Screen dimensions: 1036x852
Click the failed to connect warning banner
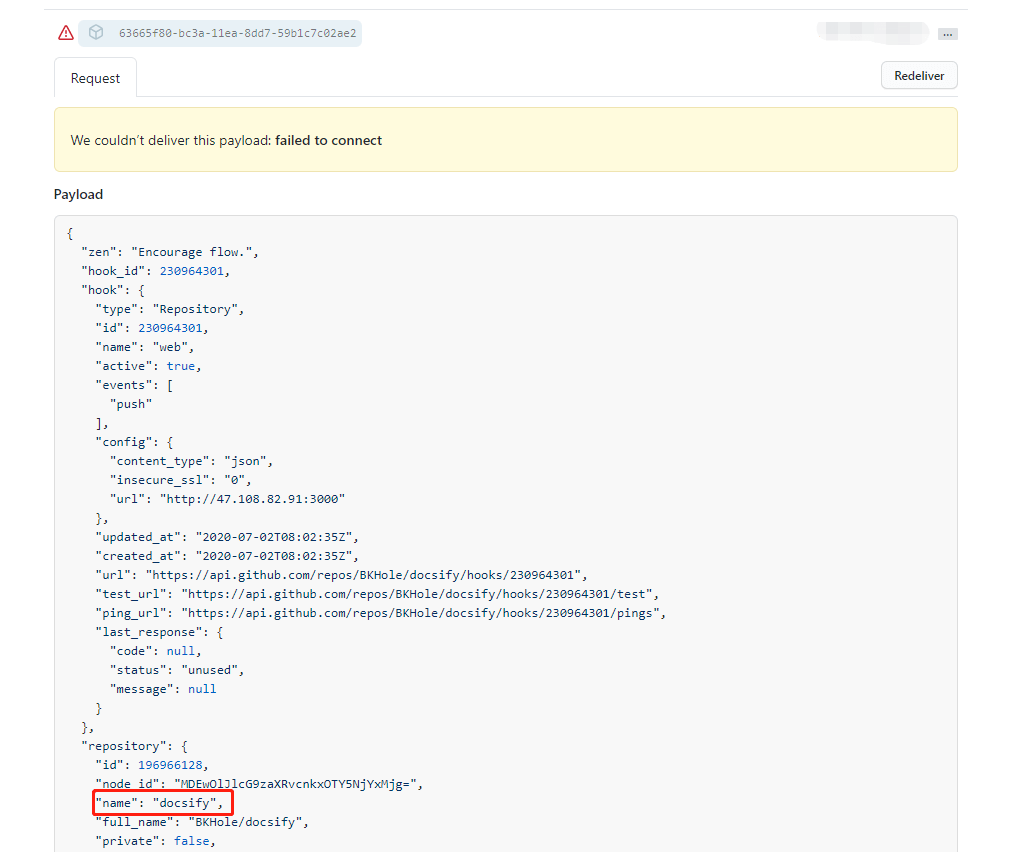click(x=505, y=140)
